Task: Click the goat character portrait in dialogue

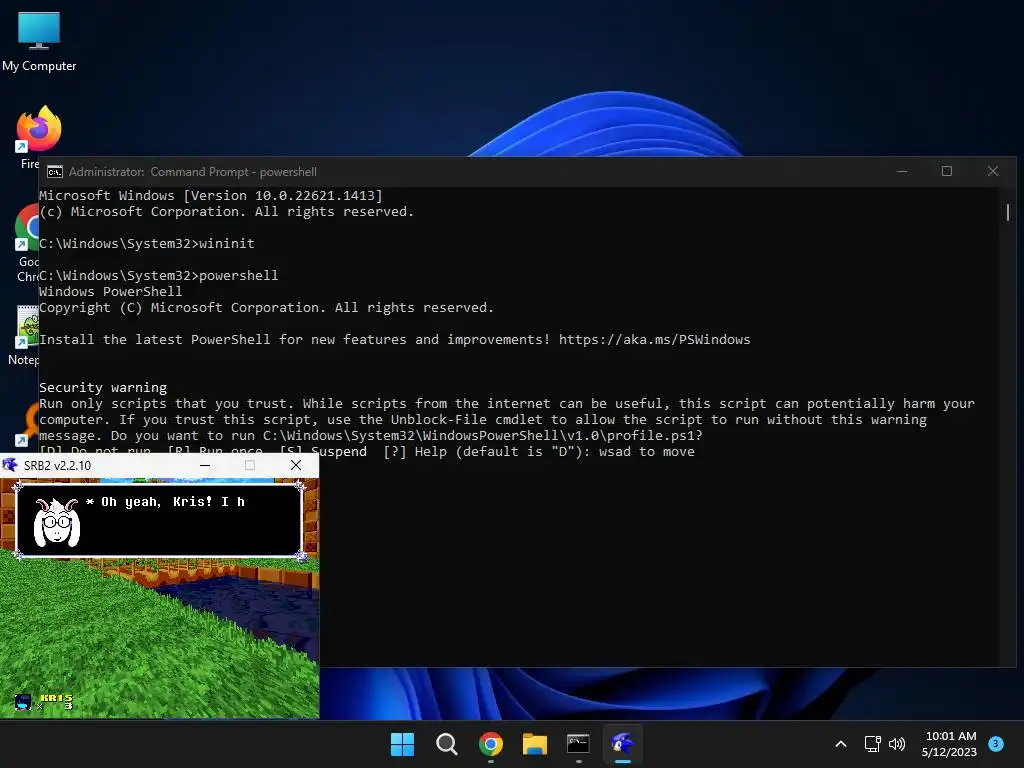Action: click(57, 522)
